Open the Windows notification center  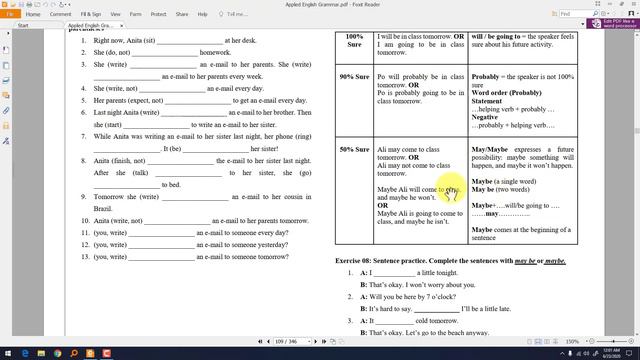(x=629, y=353)
